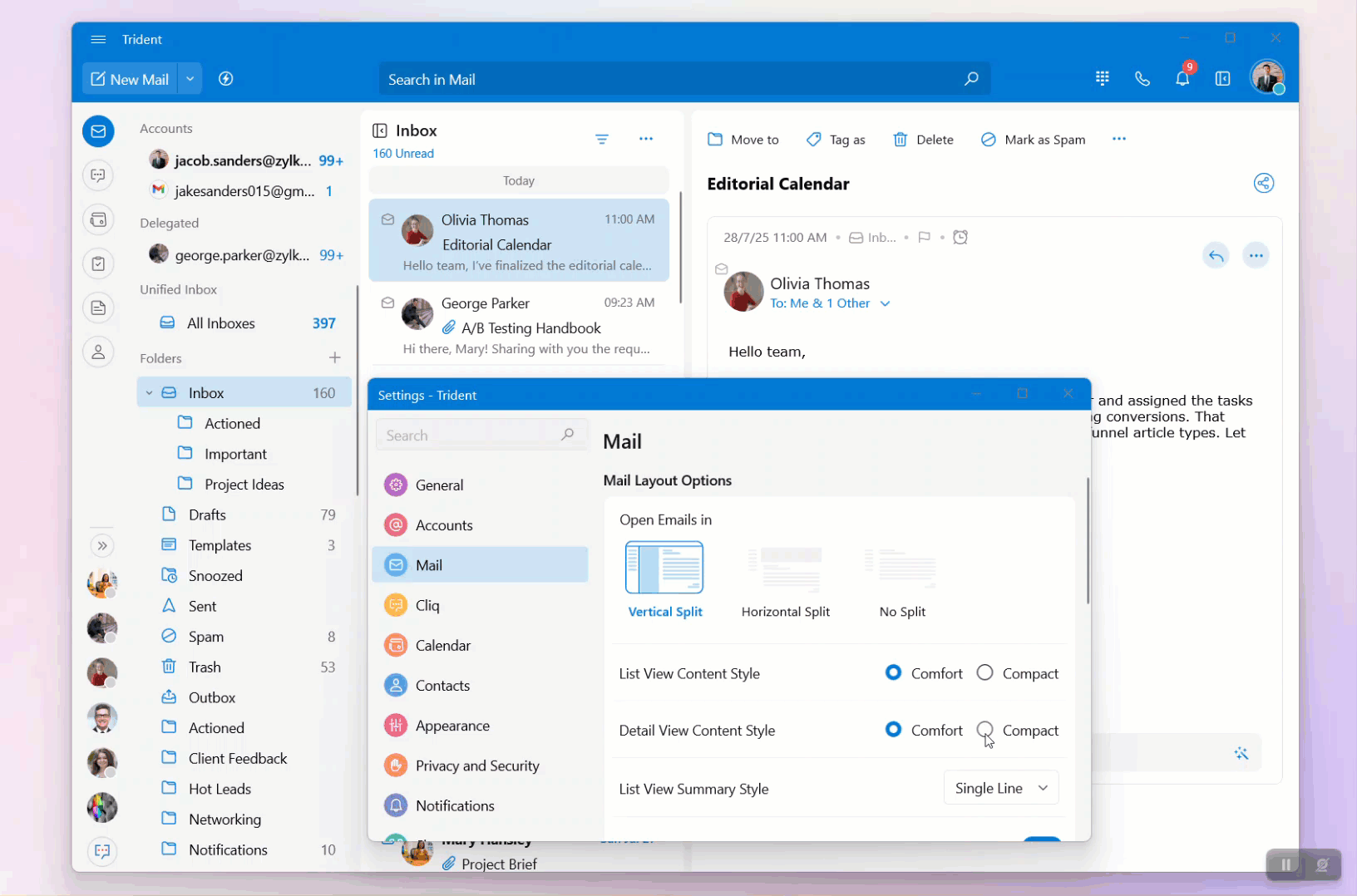This screenshot has height=896, width=1357.
Task: Collapse the Inbox folder tree
Action: pos(150,392)
